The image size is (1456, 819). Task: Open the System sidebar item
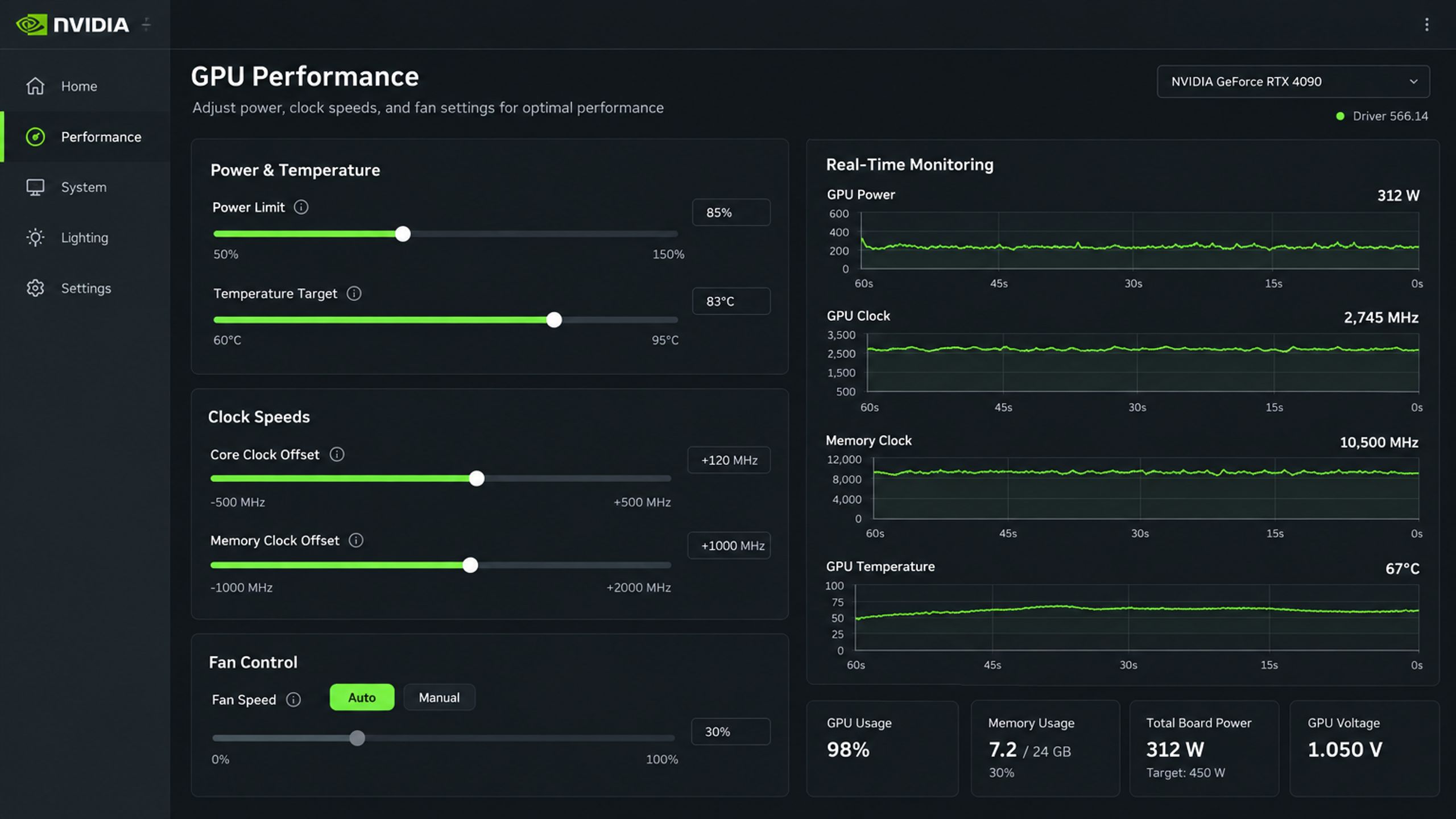coord(85,187)
